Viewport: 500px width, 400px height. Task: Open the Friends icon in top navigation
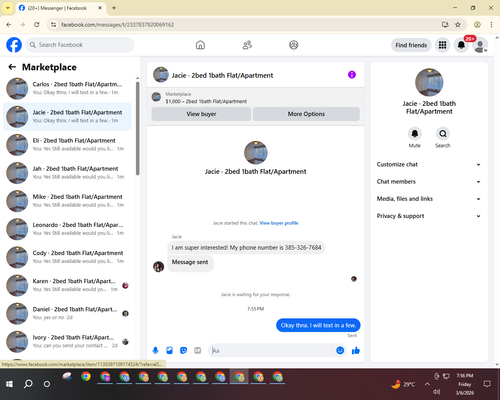[x=247, y=45]
